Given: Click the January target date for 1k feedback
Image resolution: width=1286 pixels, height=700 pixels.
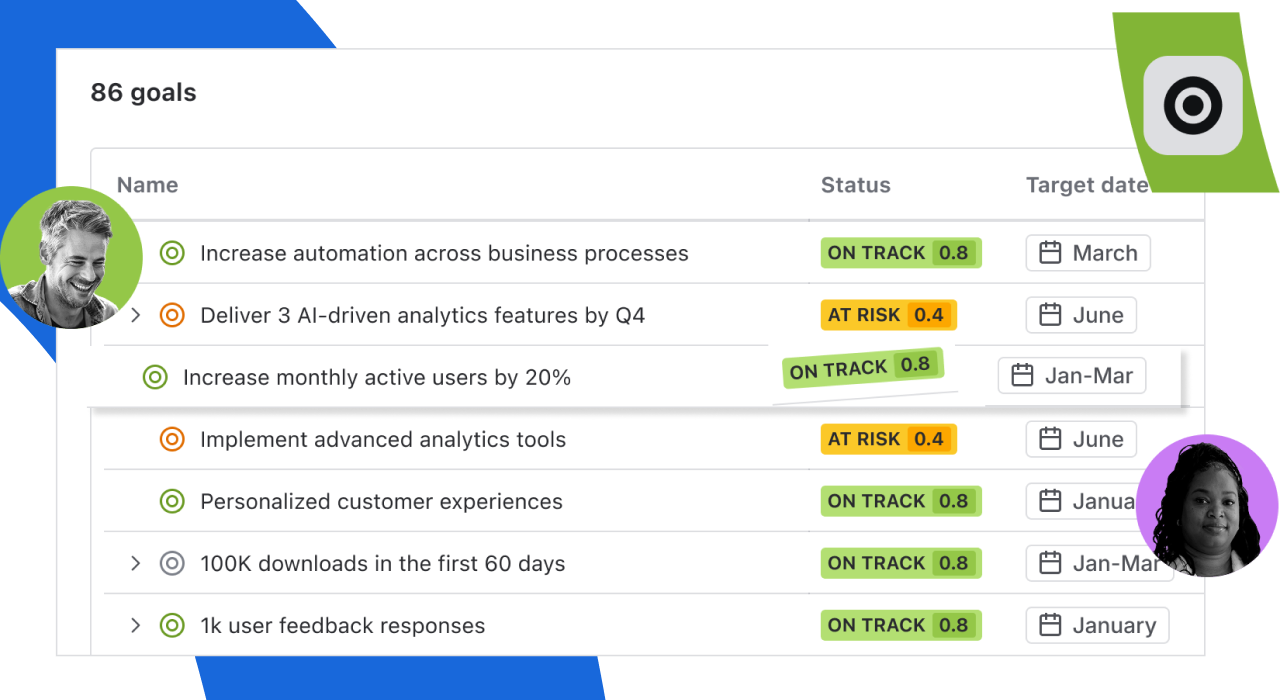Looking at the screenshot, I should 1097,625.
